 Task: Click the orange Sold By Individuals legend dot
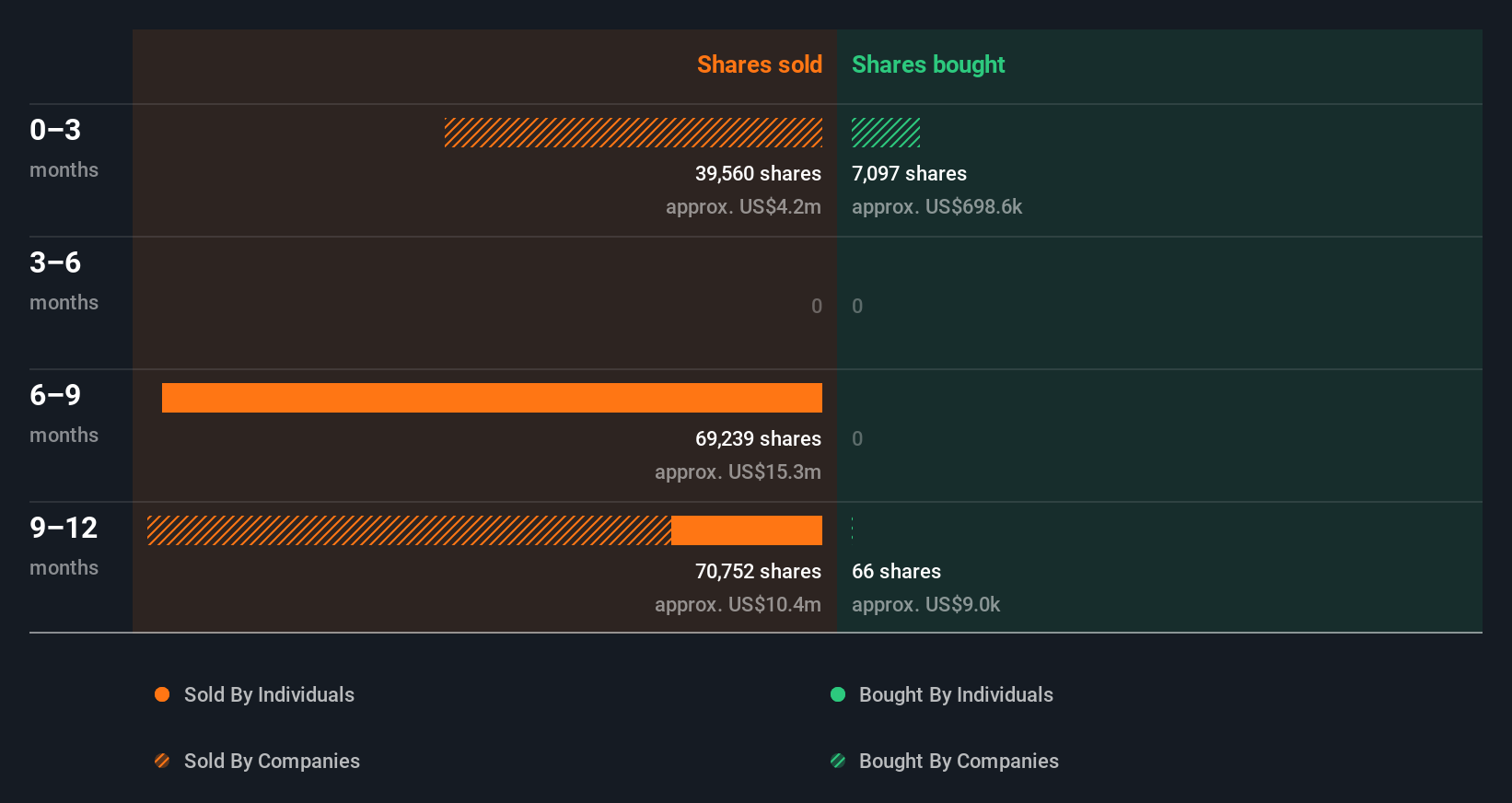tap(162, 694)
